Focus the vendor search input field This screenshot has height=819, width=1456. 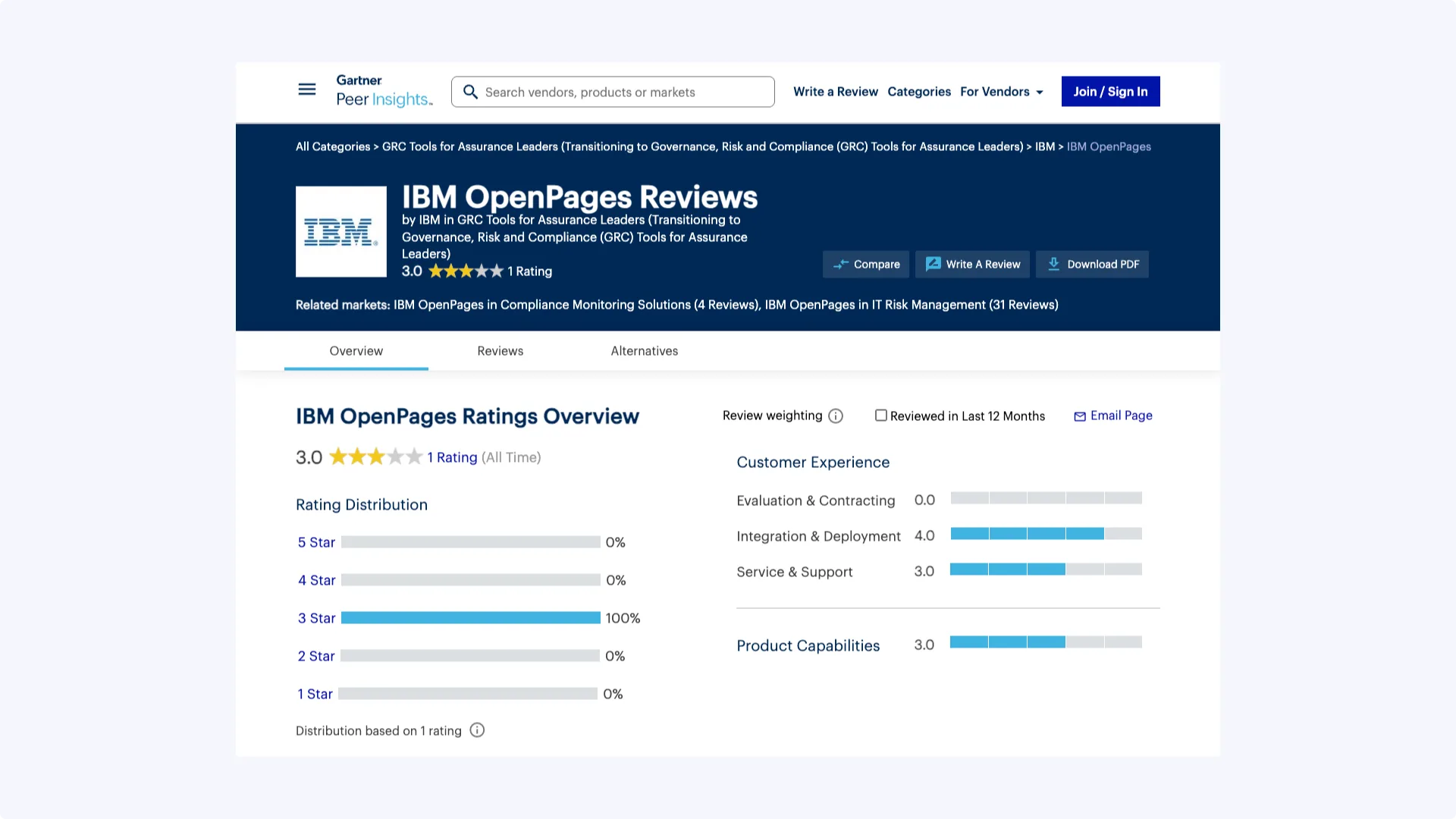pos(622,92)
